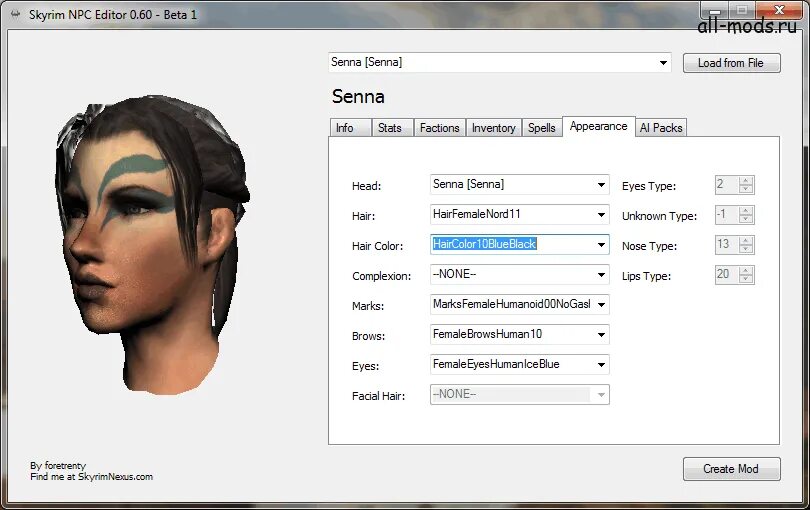This screenshot has height=510, width=810.
Task: Click the Complexion label
Action: click(382, 276)
